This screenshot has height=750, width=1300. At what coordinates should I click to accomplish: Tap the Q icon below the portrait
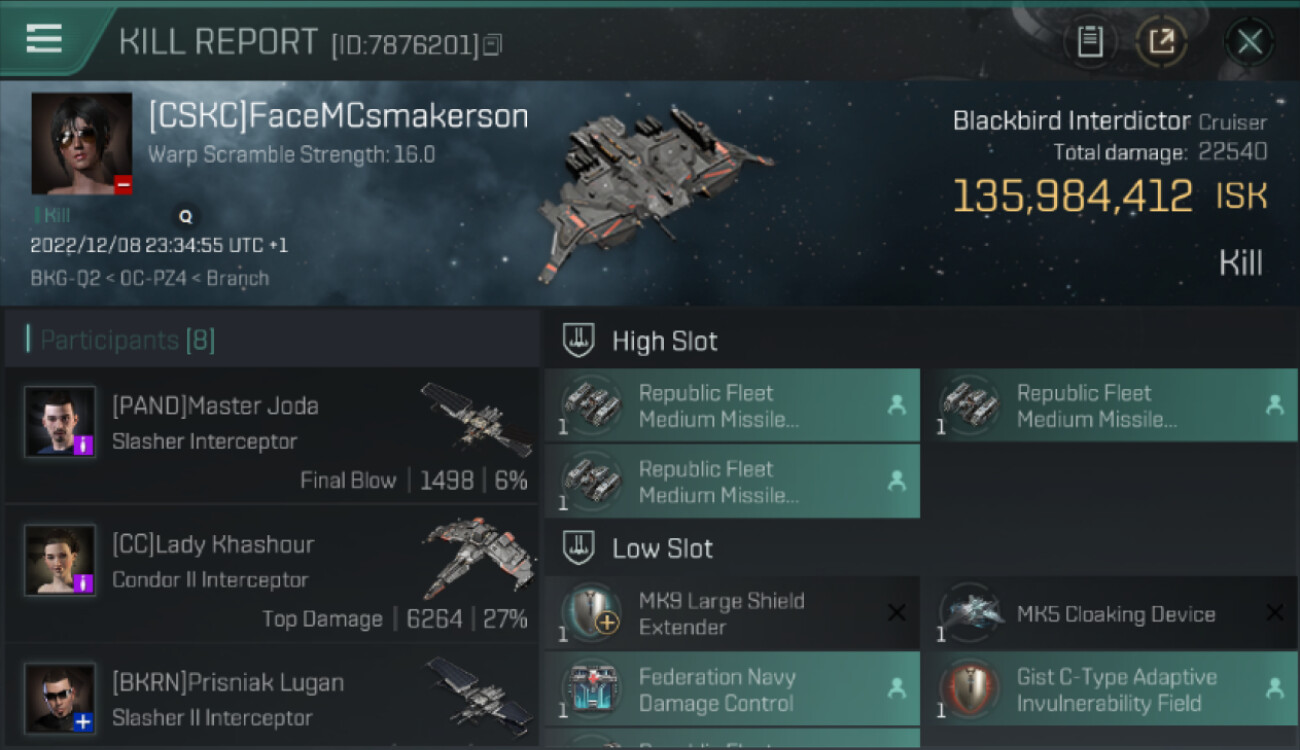tap(184, 216)
